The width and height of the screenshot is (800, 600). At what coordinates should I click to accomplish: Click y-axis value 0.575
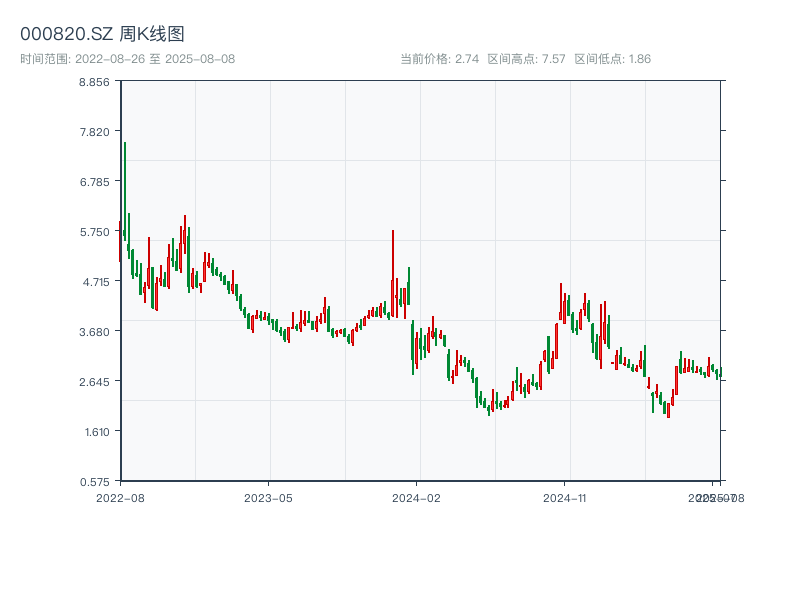[94, 482]
